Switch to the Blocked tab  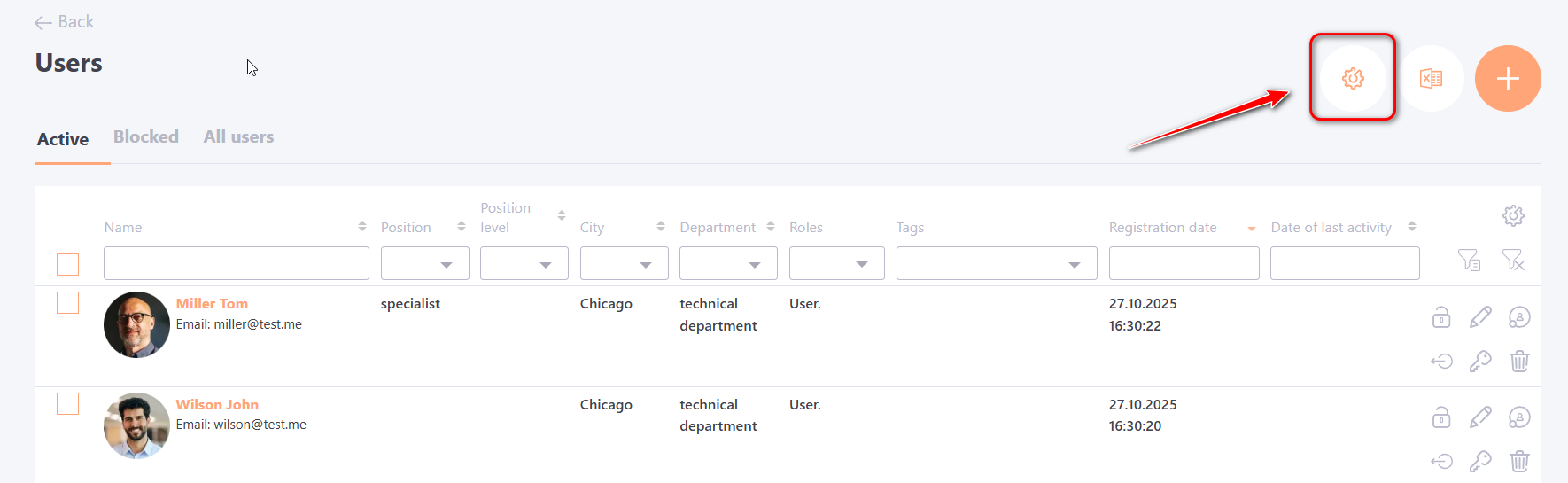[146, 137]
